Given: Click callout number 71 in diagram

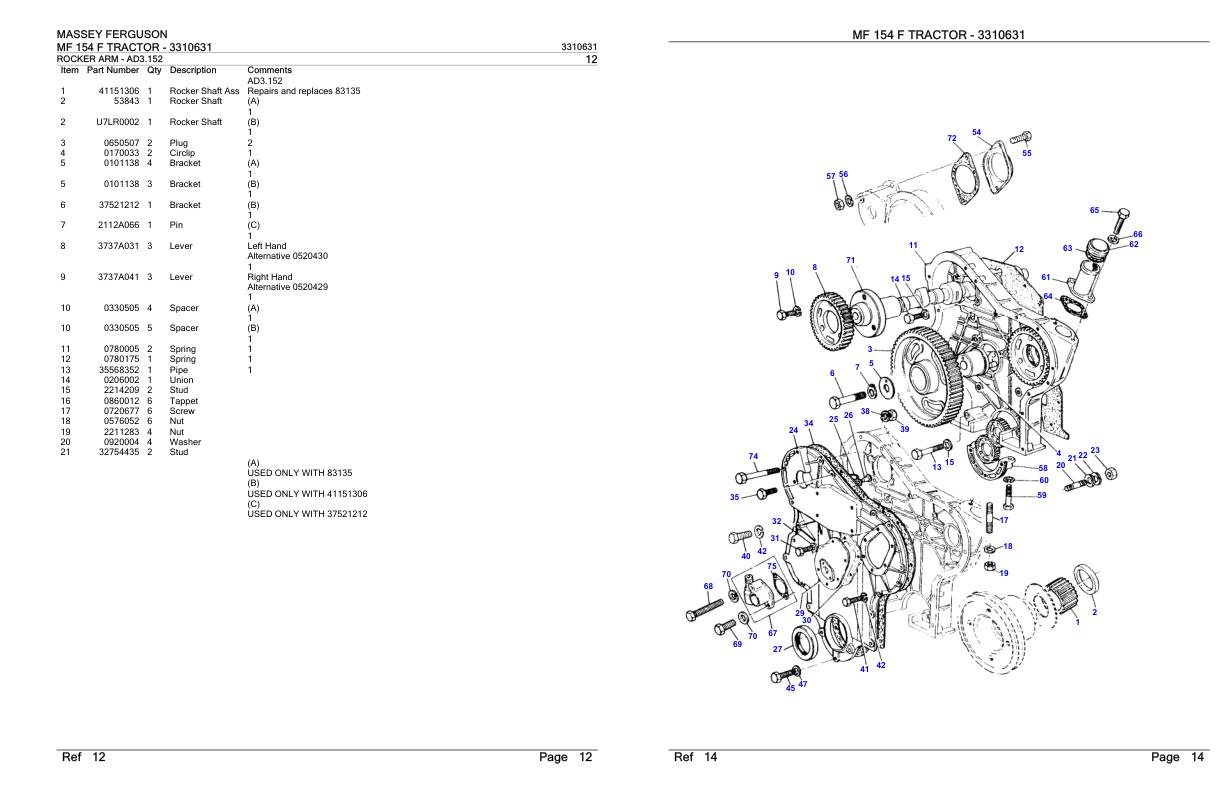Looking at the screenshot, I should coord(851,260).
